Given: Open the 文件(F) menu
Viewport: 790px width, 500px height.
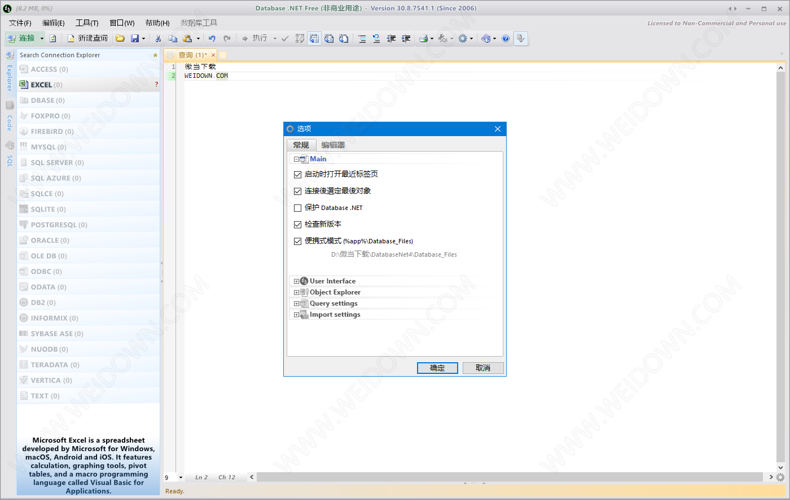Looking at the screenshot, I should 20,23.
